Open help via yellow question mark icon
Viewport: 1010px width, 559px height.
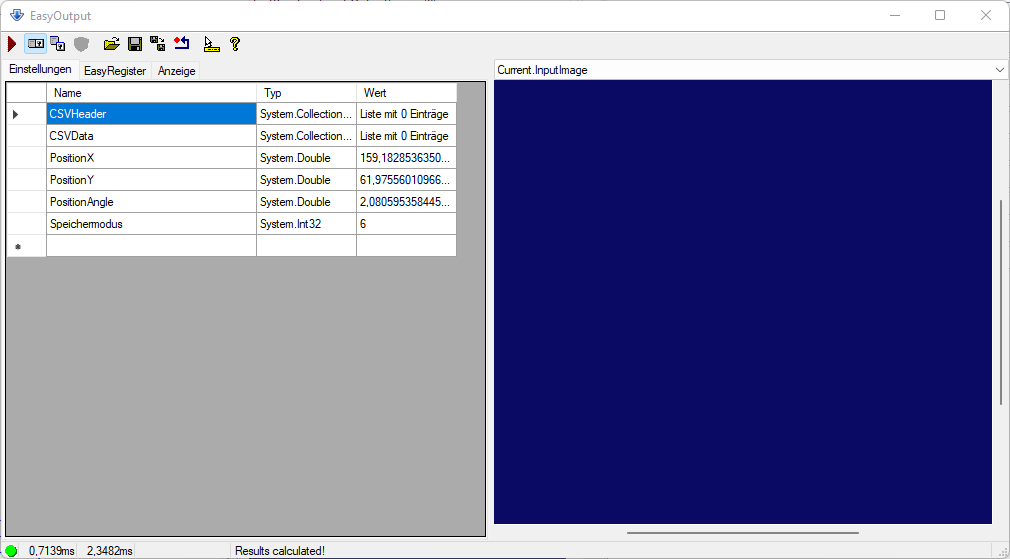pyautogui.click(x=235, y=44)
